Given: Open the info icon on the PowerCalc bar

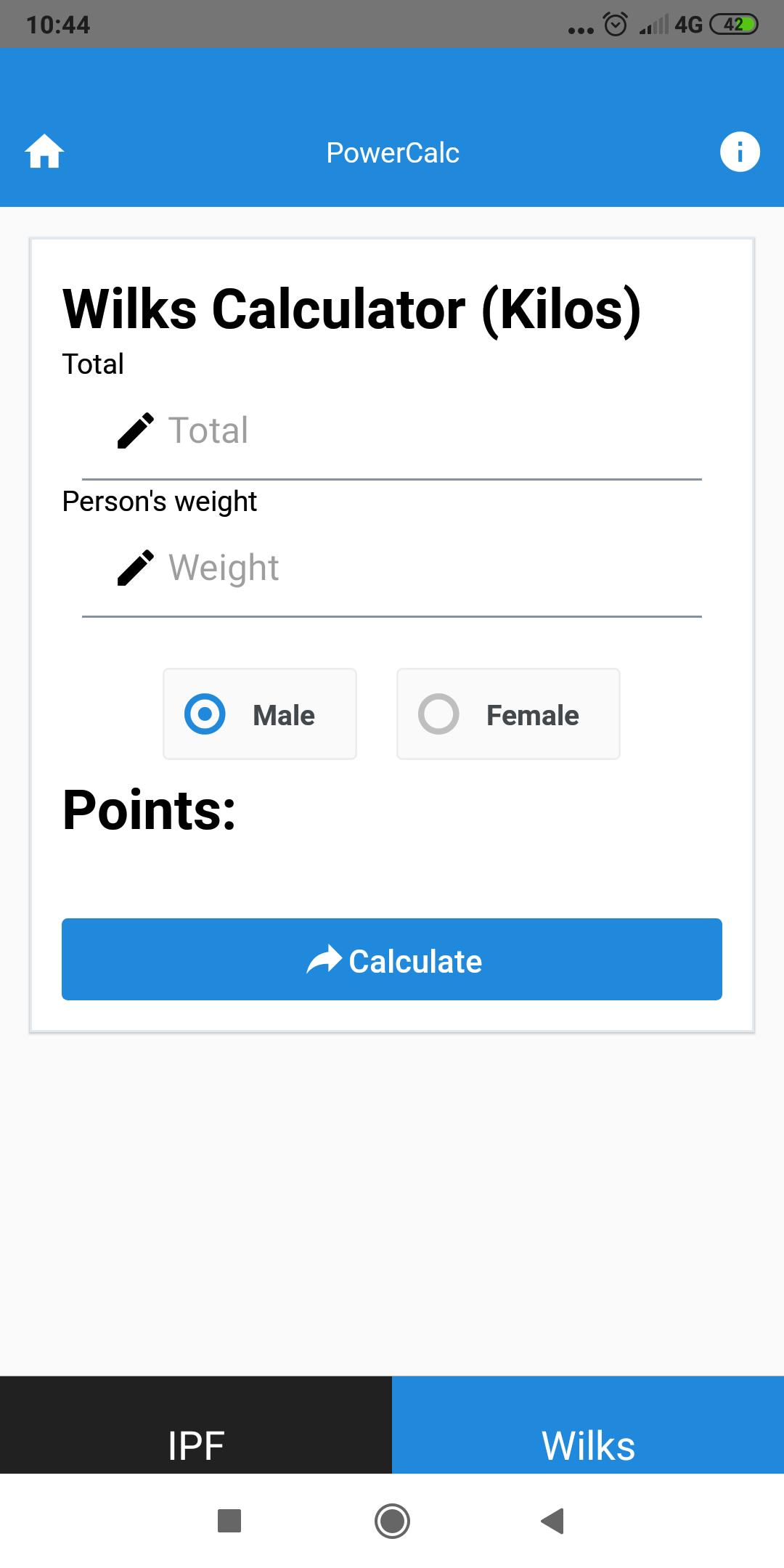Looking at the screenshot, I should [x=740, y=151].
